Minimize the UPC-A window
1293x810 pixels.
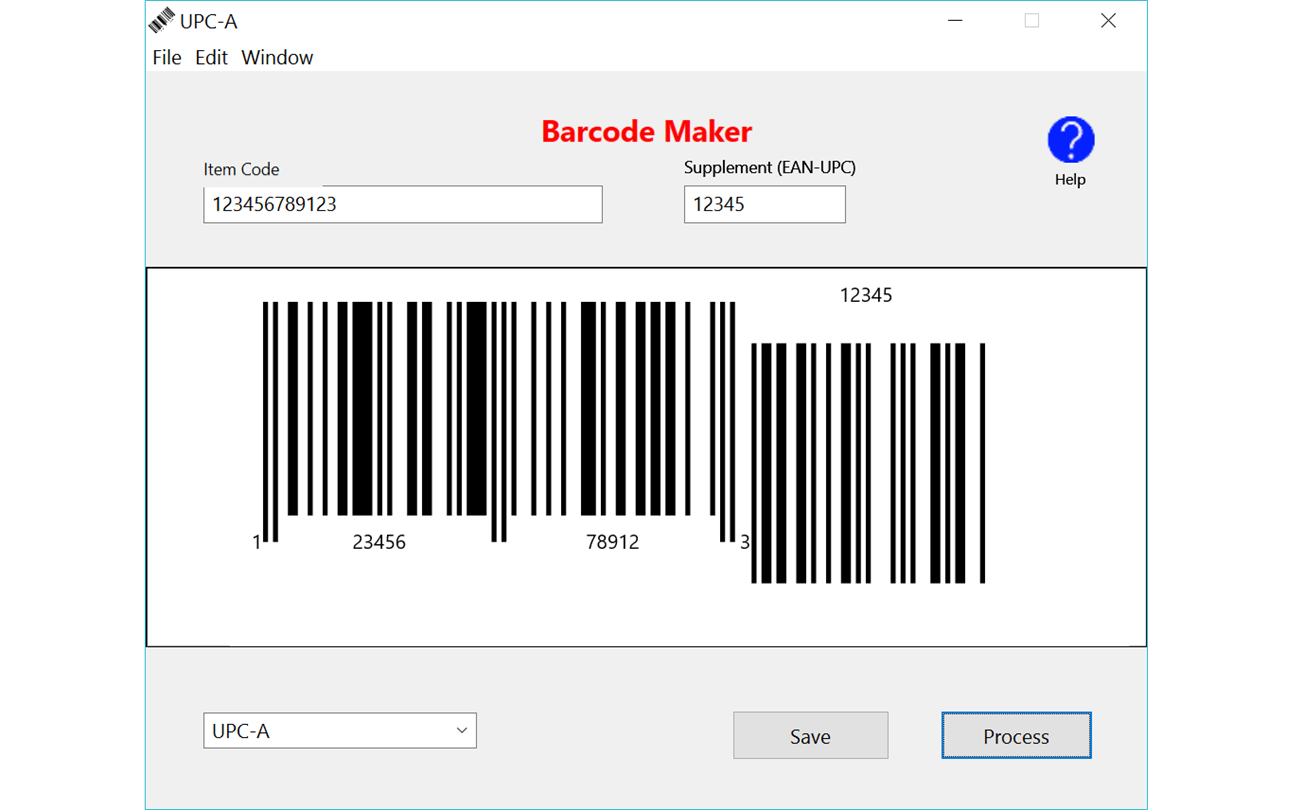(x=956, y=20)
